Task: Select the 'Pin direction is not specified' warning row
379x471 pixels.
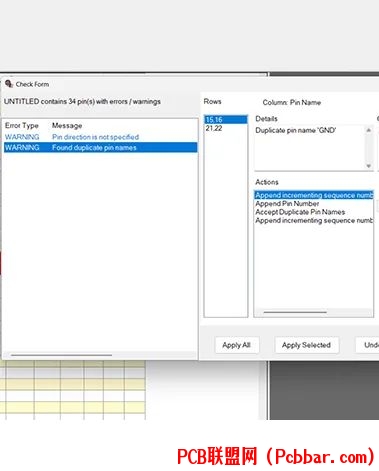Action: 100,137
